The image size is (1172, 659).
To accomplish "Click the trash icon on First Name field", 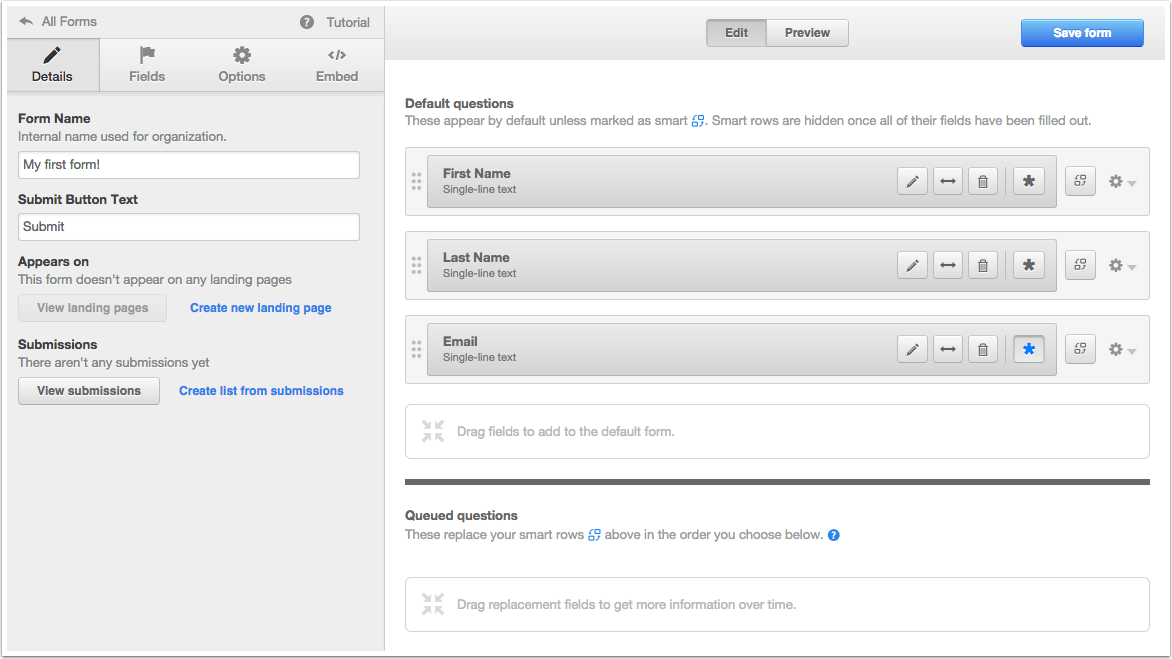I will (983, 181).
